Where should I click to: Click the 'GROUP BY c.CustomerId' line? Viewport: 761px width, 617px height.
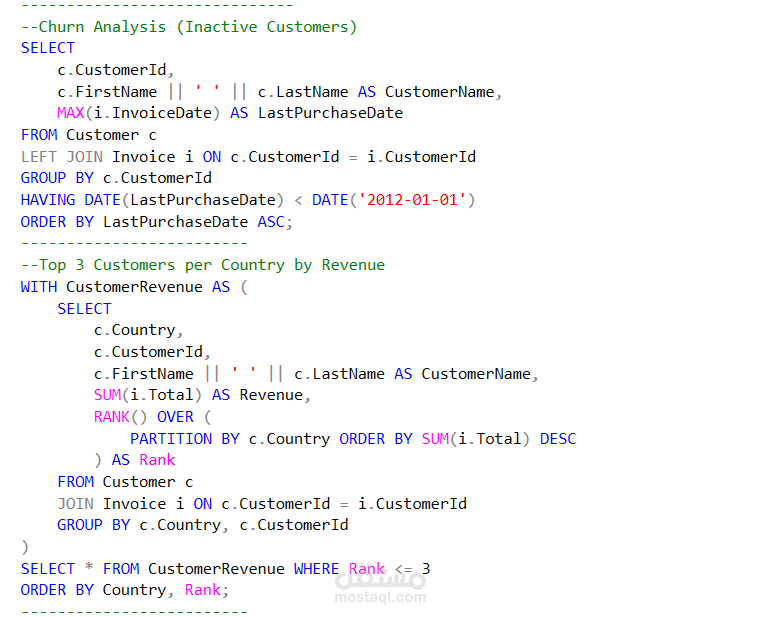(x=116, y=178)
